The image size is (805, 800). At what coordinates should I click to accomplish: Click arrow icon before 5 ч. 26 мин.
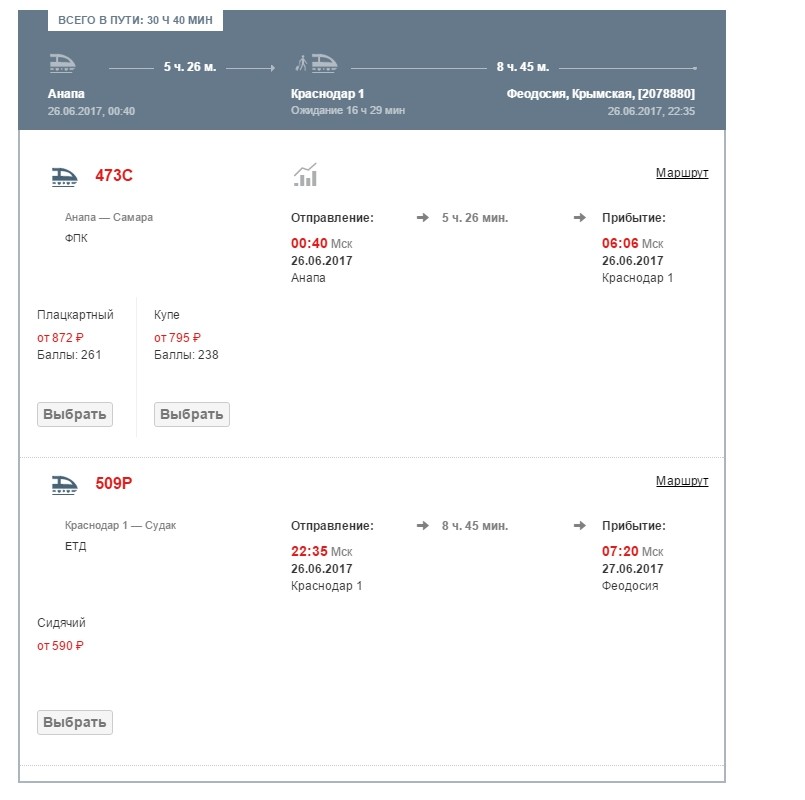point(422,218)
